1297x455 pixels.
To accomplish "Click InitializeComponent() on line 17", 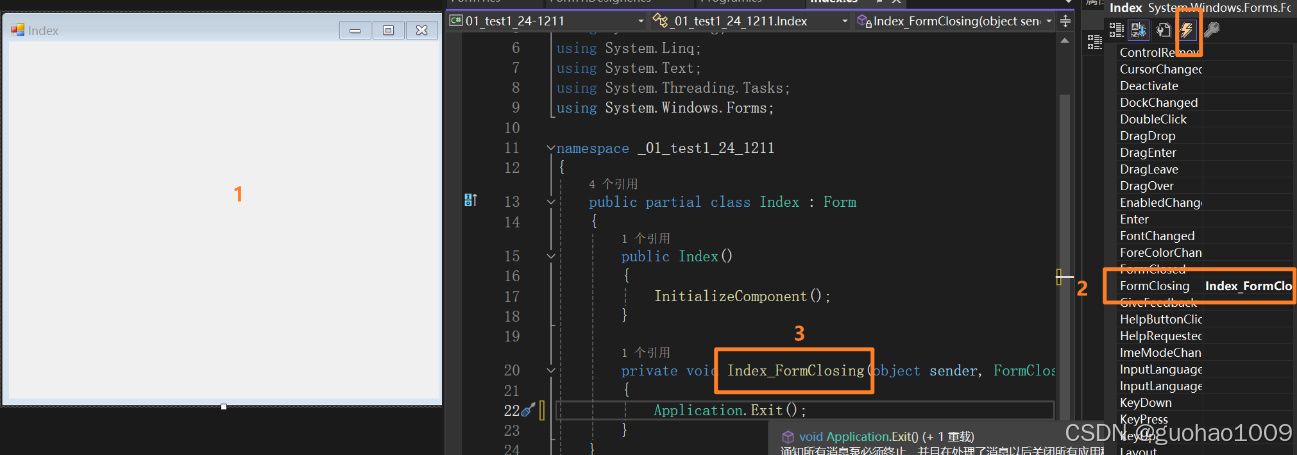I will [x=743, y=296].
